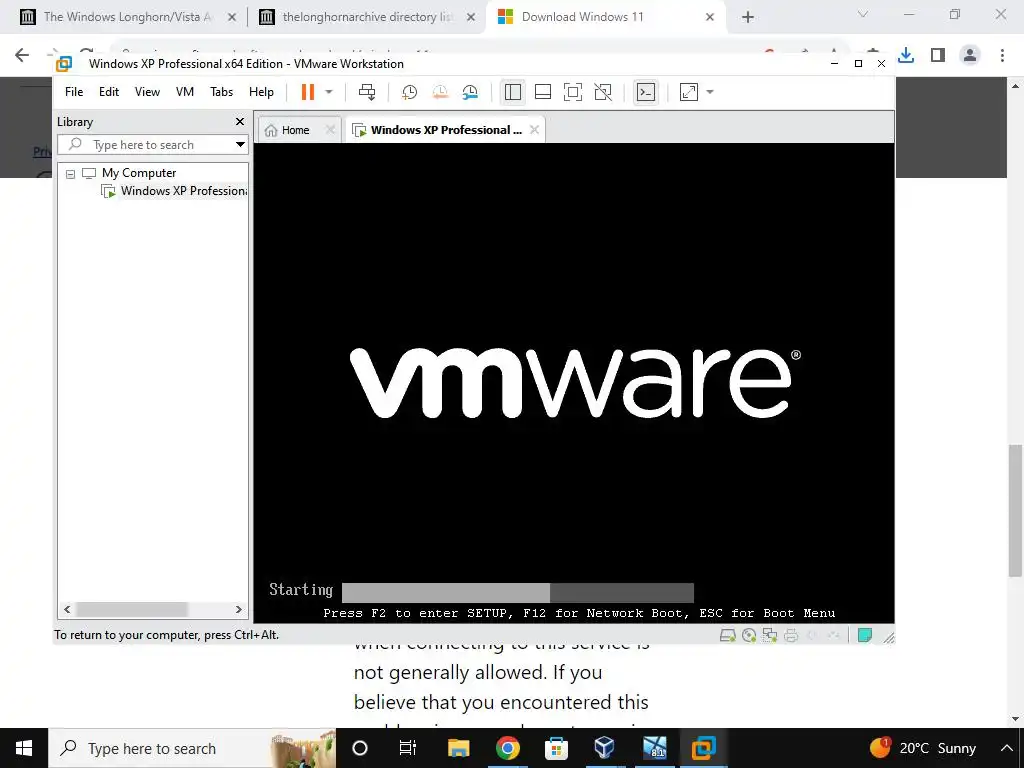The width and height of the screenshot is (1024, 768).
Task: Open a new browser tab
Action: pos(748,18)
